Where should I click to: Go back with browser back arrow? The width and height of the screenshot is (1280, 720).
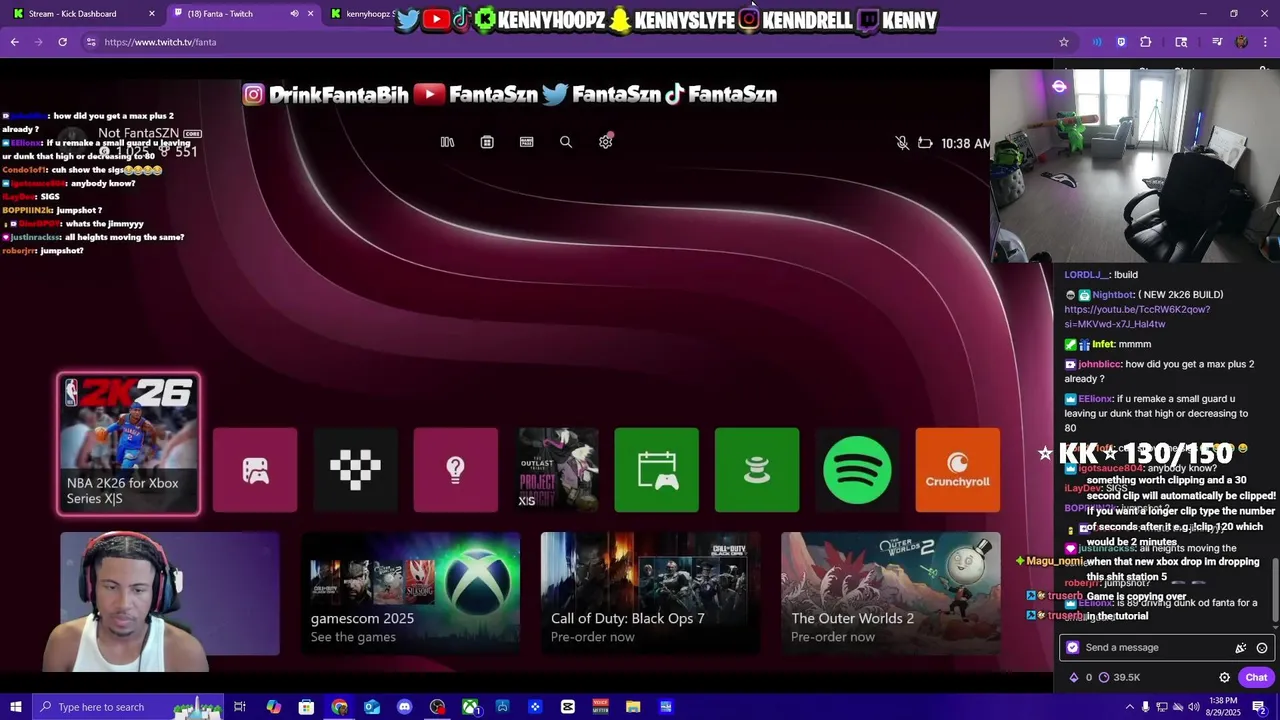point(14,42)
